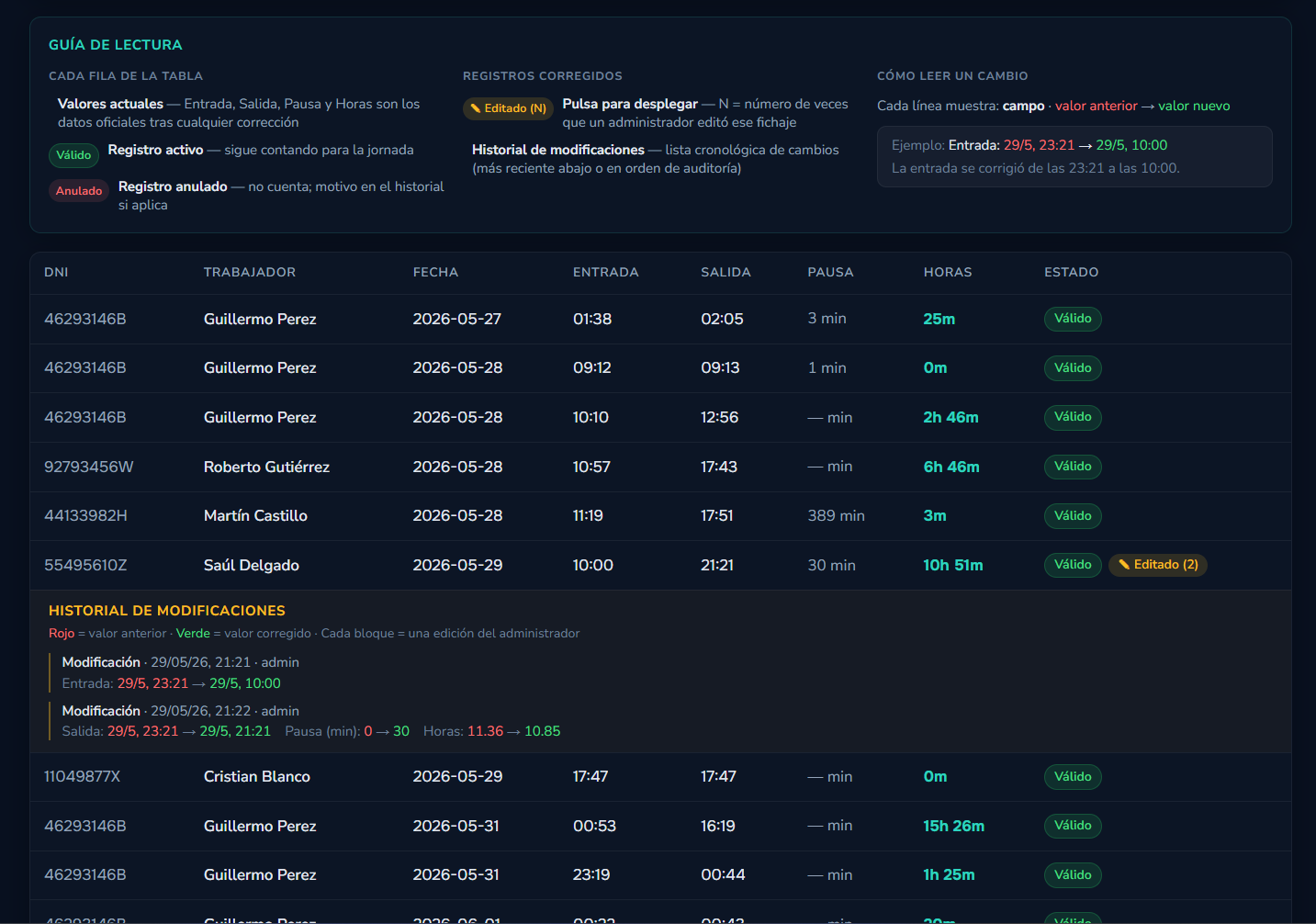Click Válido badge in the 01:38 entry row
The image size is (1316, 924).
click(x=1073, y=319)
